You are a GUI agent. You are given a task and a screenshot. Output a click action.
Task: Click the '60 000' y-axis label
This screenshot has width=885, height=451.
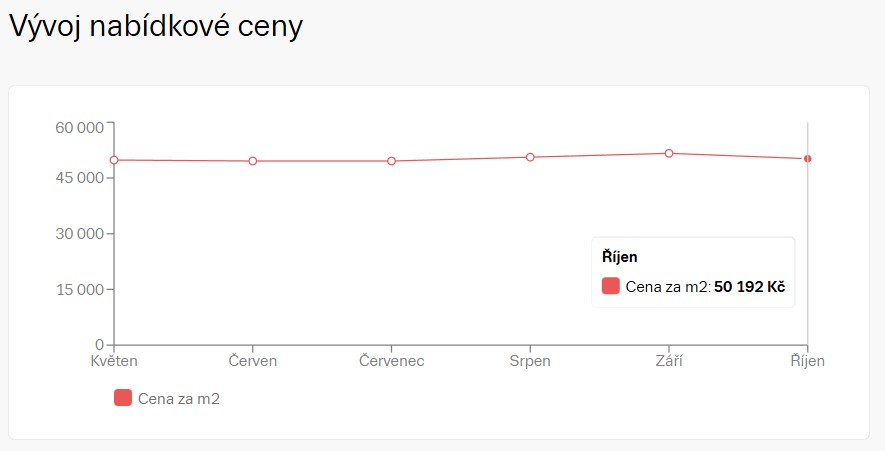tap(79, 127)
